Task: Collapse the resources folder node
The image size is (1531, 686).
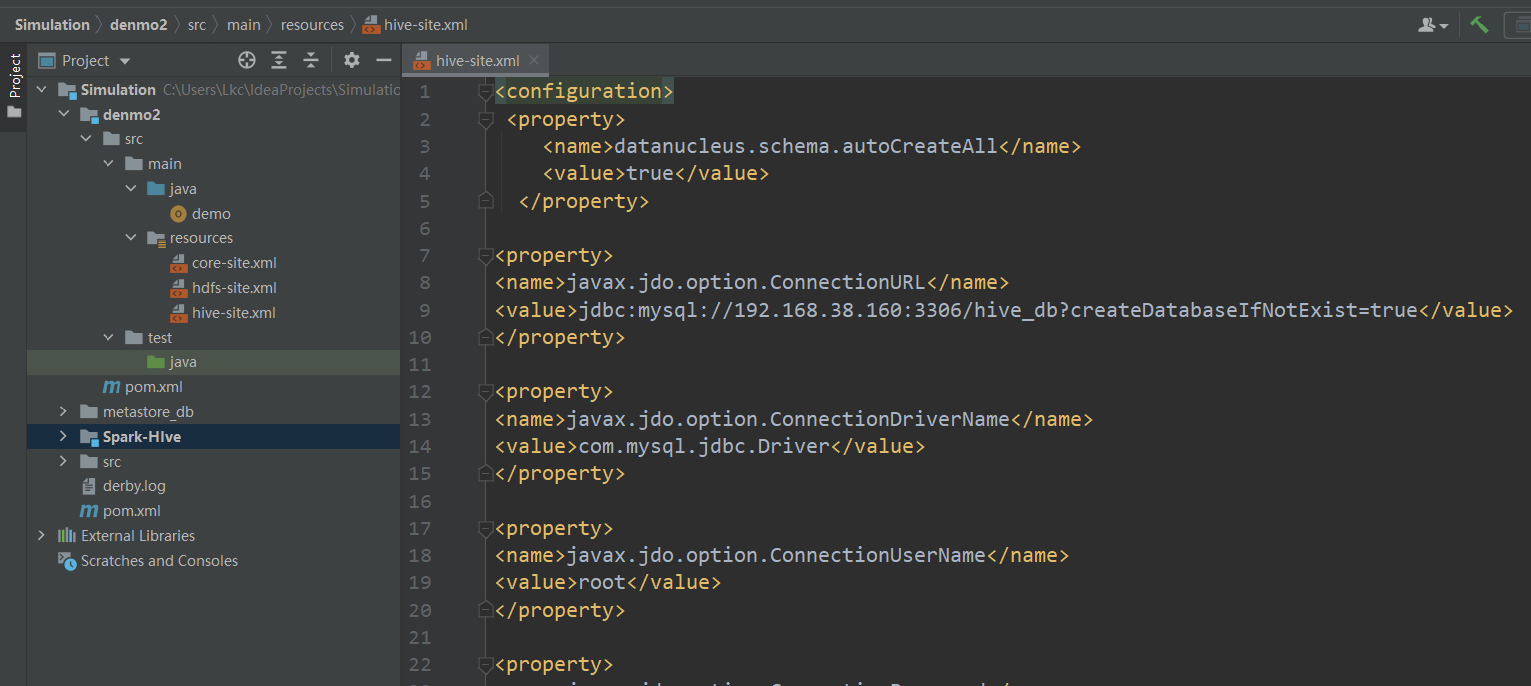Action: pyautogui.click(x=131, y=238)
